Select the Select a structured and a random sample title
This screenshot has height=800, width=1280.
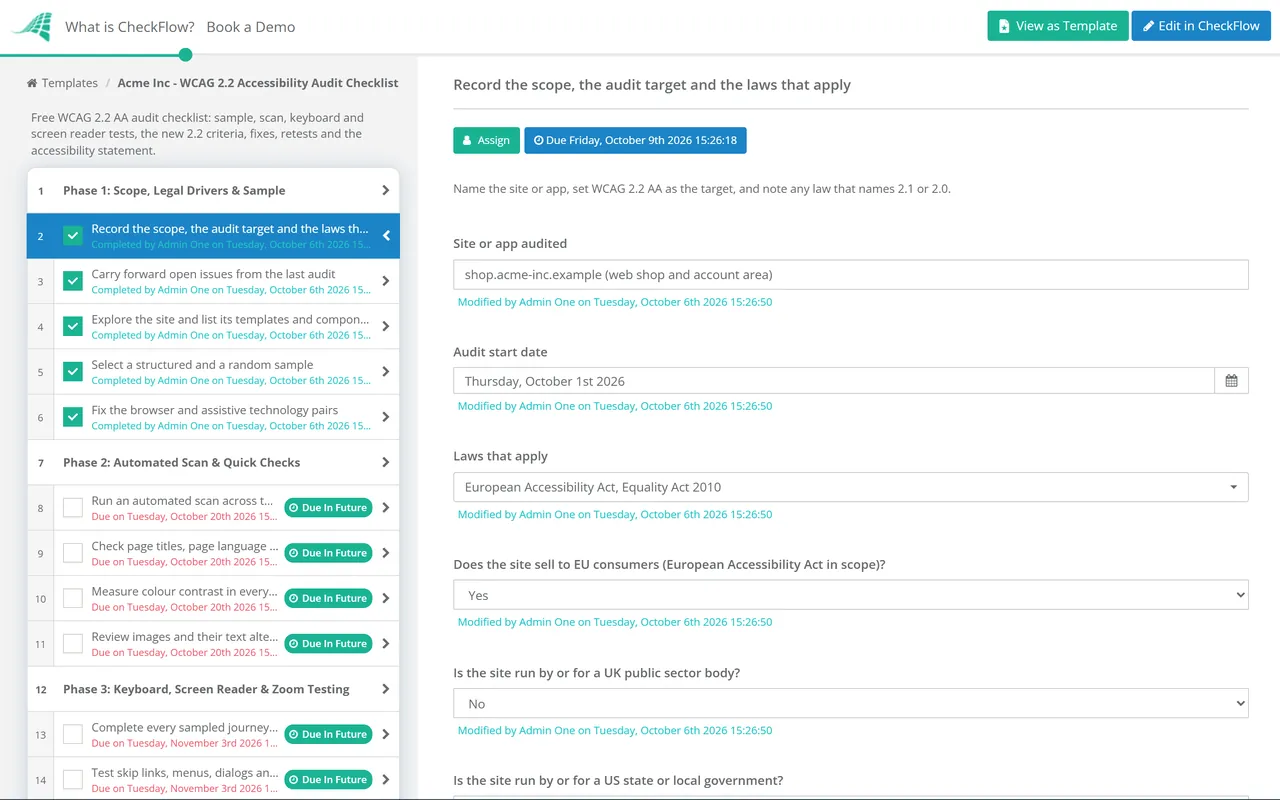202,365
